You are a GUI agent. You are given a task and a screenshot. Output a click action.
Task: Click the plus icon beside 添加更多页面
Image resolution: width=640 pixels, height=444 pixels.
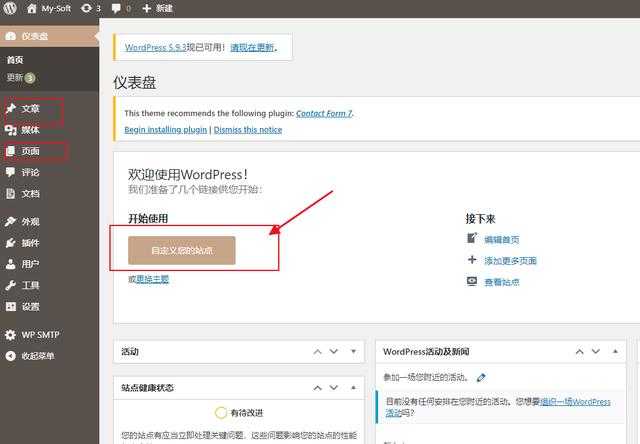point(472,260)
